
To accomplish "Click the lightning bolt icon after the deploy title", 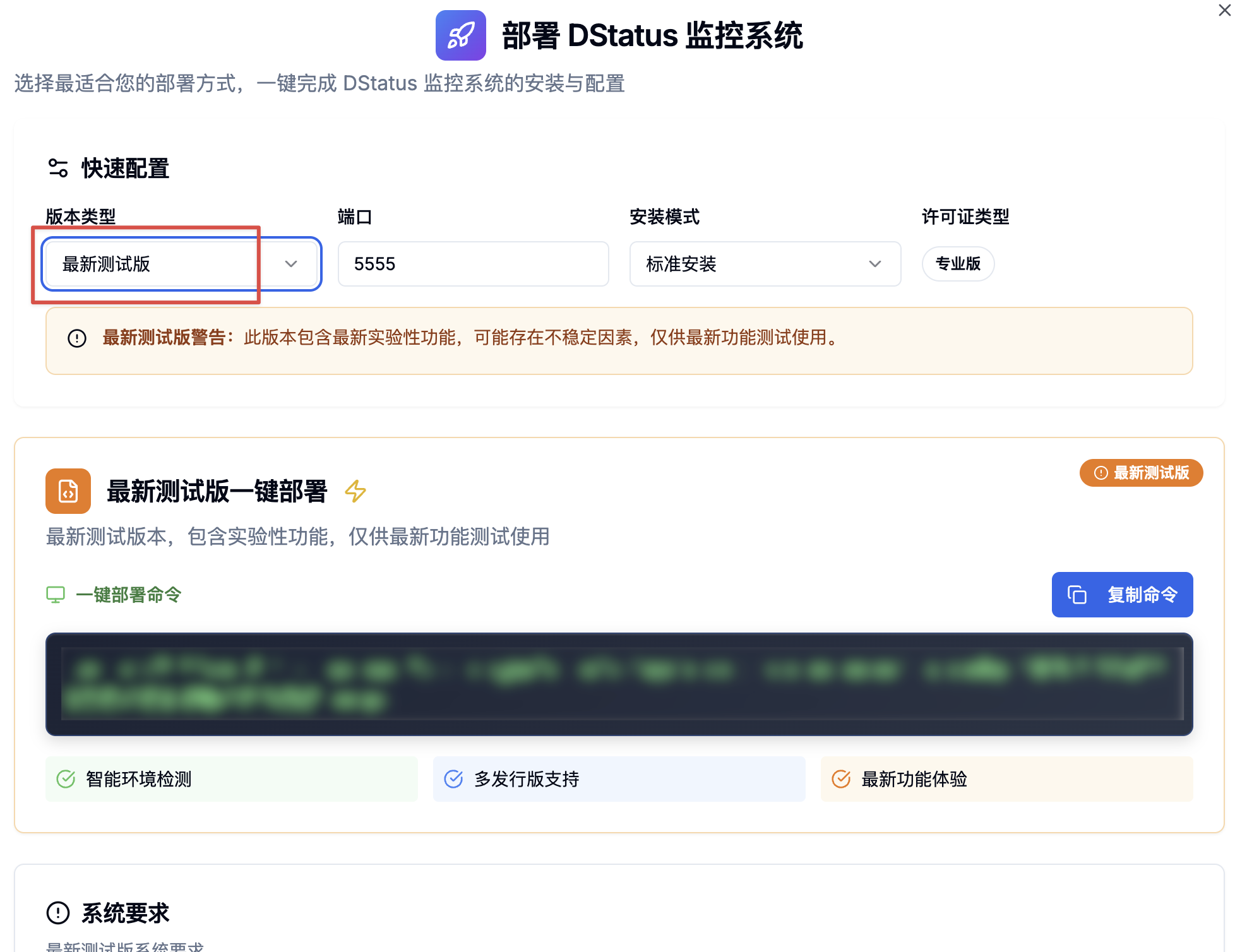I will pyautogui.click(x=356, y=492).
